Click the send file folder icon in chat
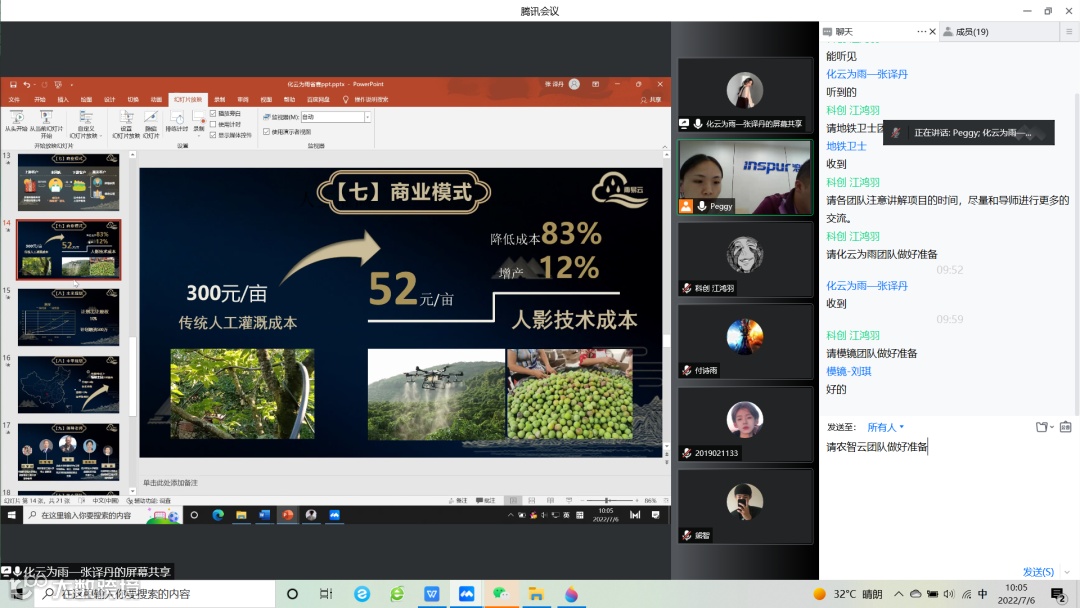1080x608 pixels. [1041, 428]
